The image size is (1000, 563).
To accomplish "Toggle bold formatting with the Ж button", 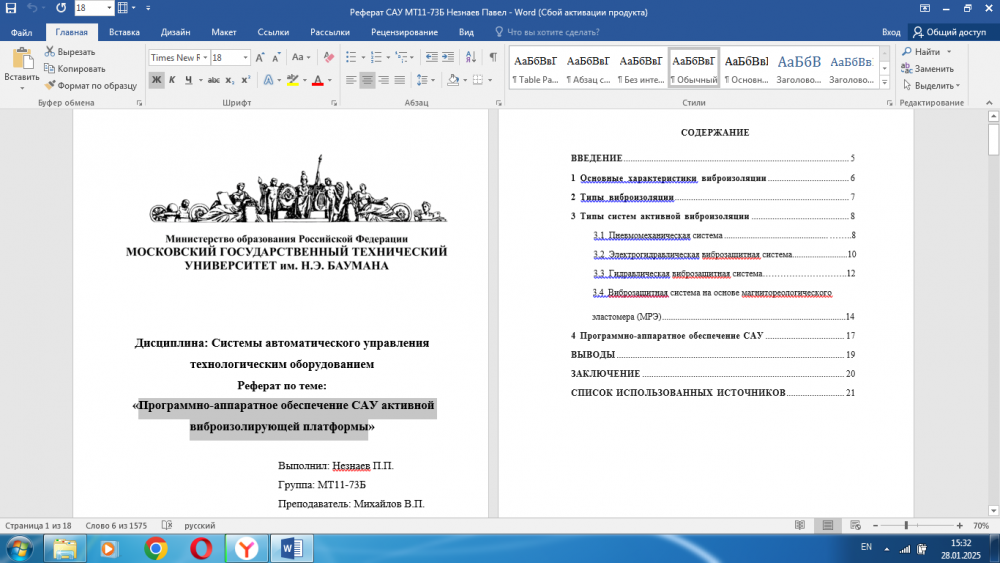I will [x=156, y=80].
